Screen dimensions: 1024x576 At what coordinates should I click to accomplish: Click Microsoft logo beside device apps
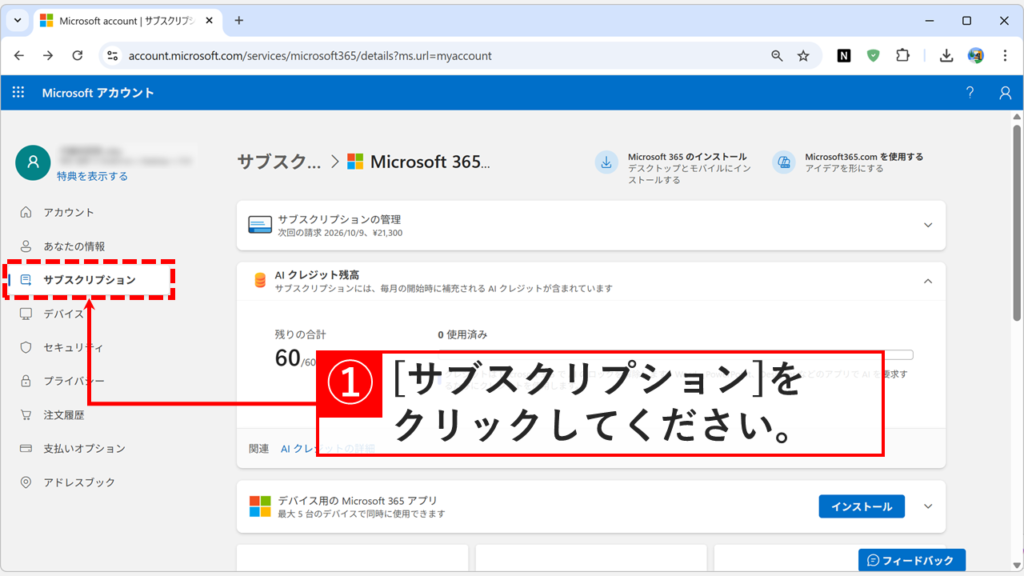260,506
